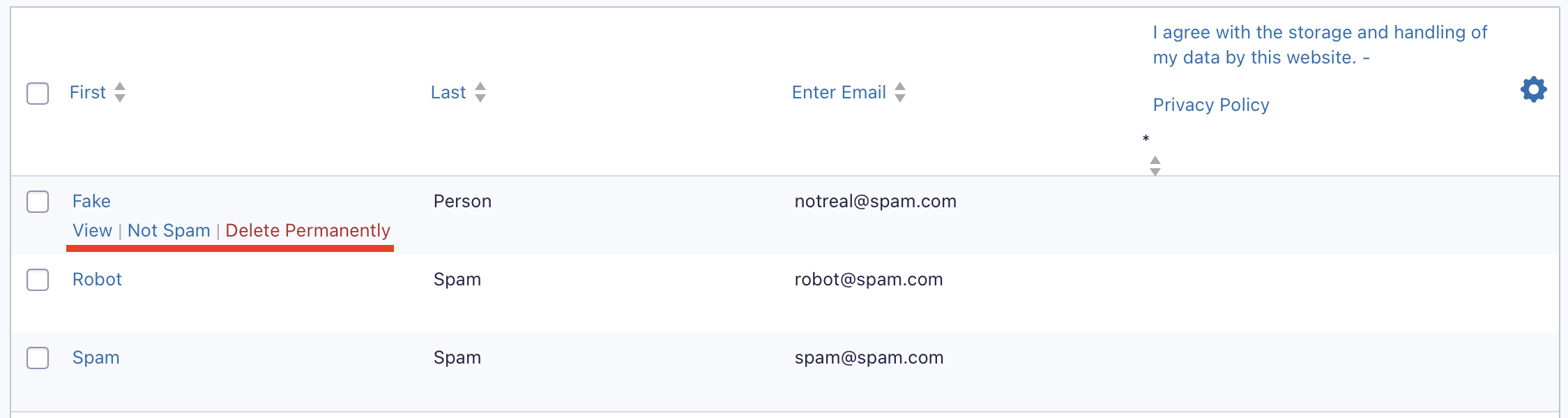Open the Fake entry name link

pos(91,201)
